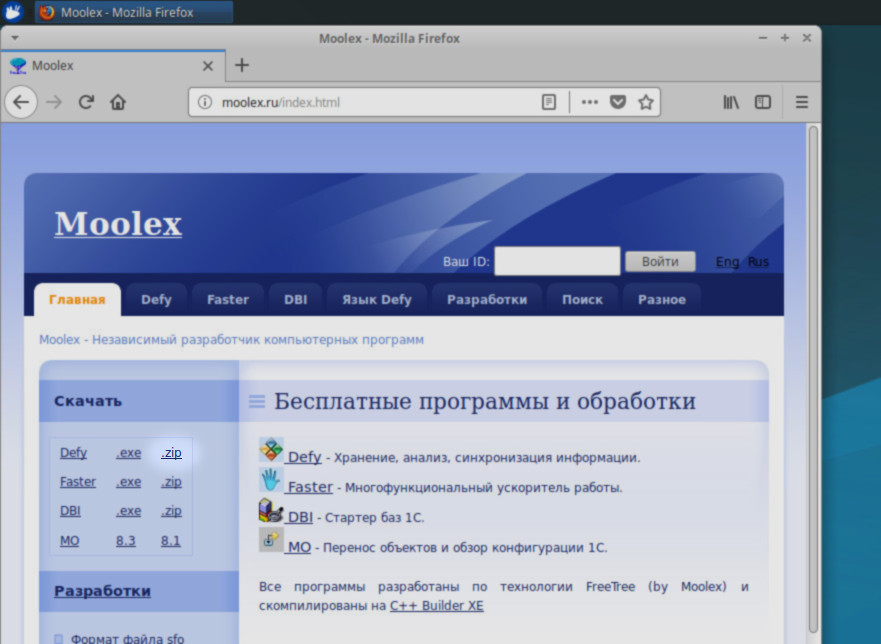Click the address bar URL moolex.ru
The width and height of the screenshot is (881, 644).
pyautogui.click(x=280, y=102)
